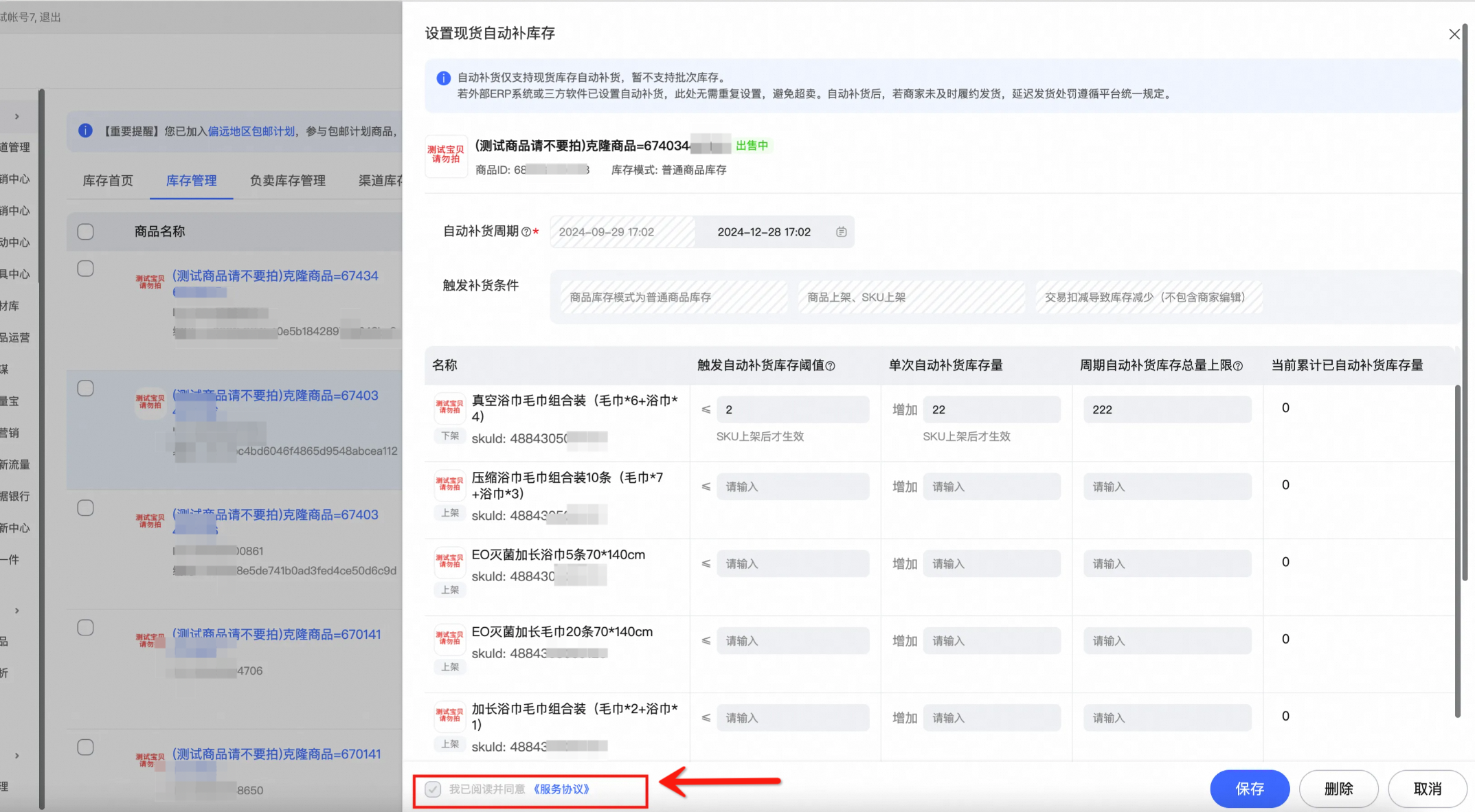Viewport: 1475px width, 812px height.
Task: Check the box for highlighted product 克隆商品=67403
Action: (x=85, y=388)
